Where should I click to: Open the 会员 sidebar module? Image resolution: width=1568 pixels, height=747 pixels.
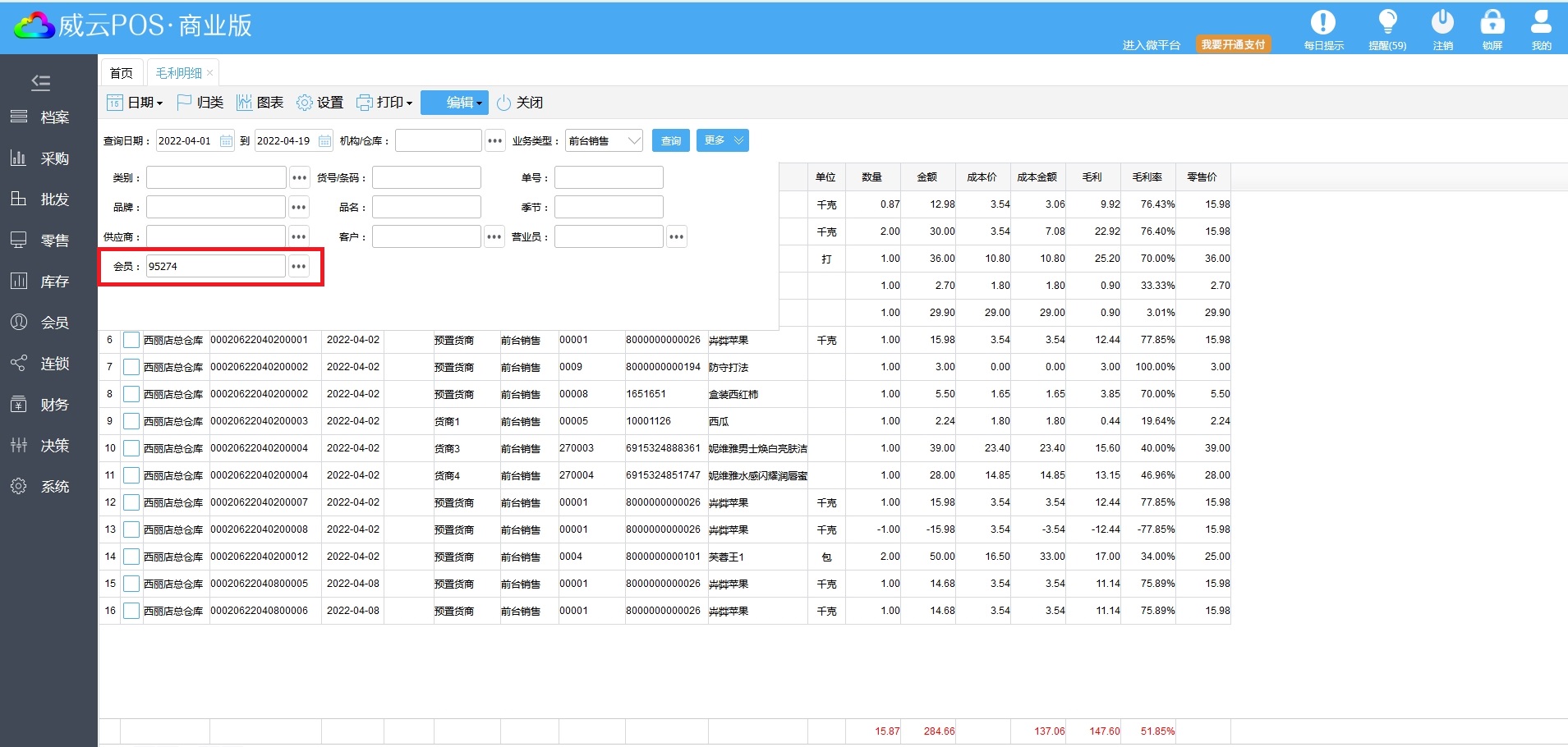[39, 323]
